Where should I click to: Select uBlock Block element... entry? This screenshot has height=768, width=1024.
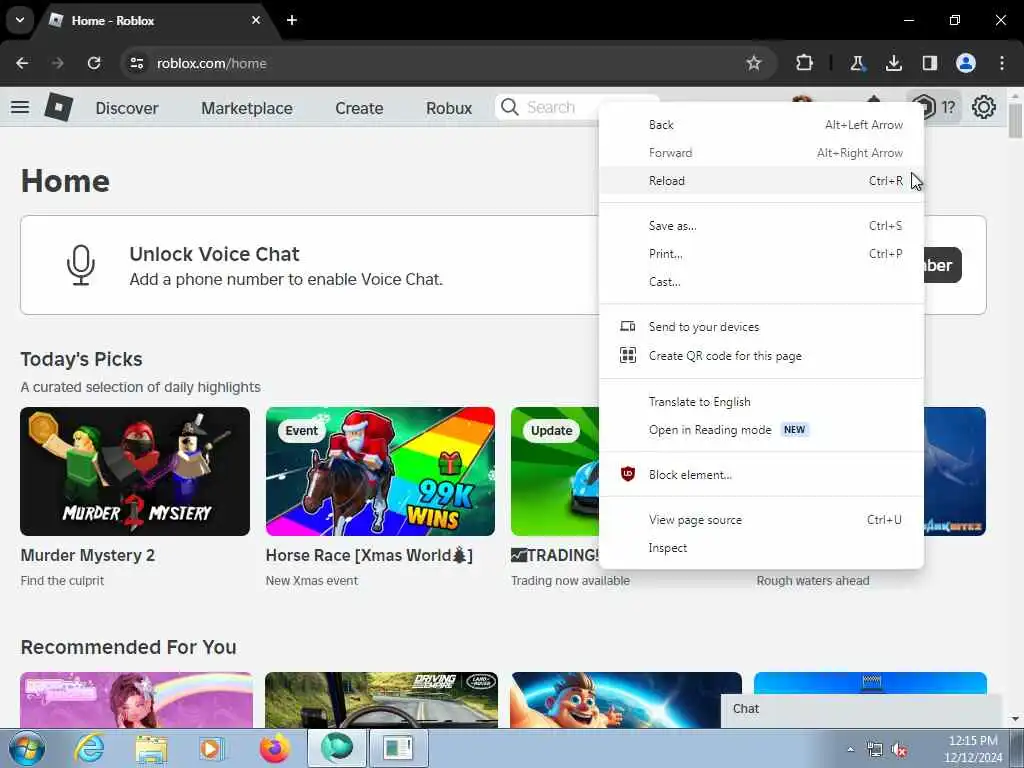761,475
